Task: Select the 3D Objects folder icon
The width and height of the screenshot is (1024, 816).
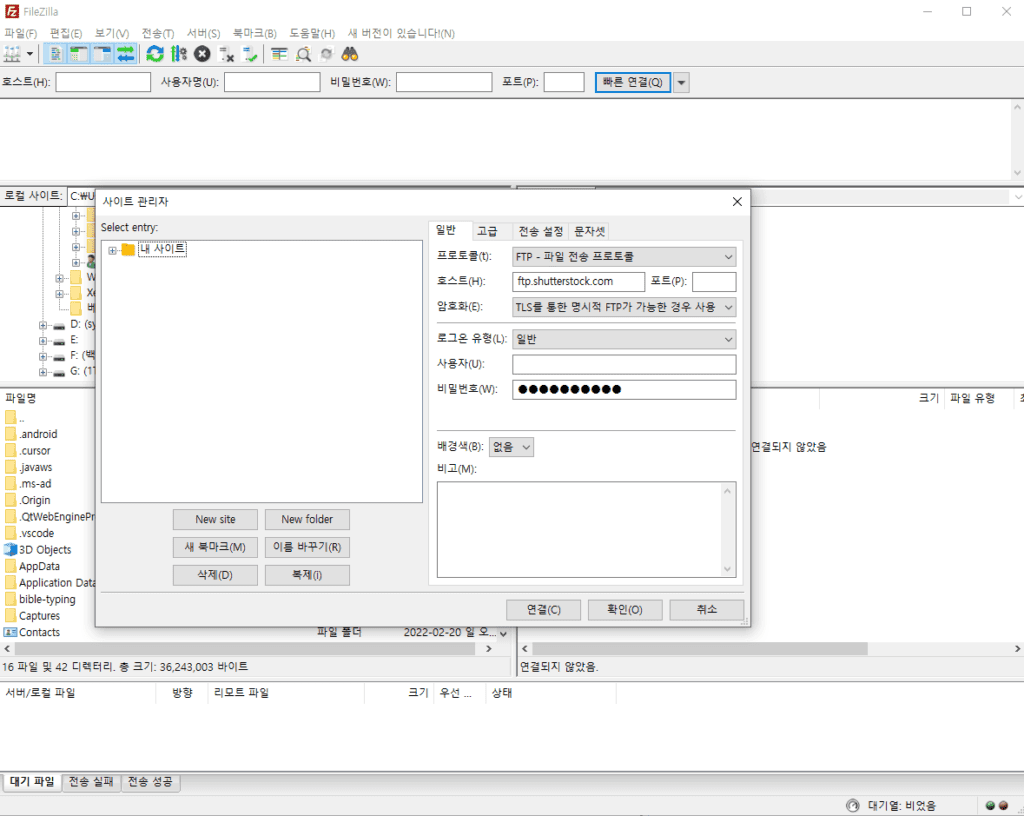Action: click(x=10, y=550)
